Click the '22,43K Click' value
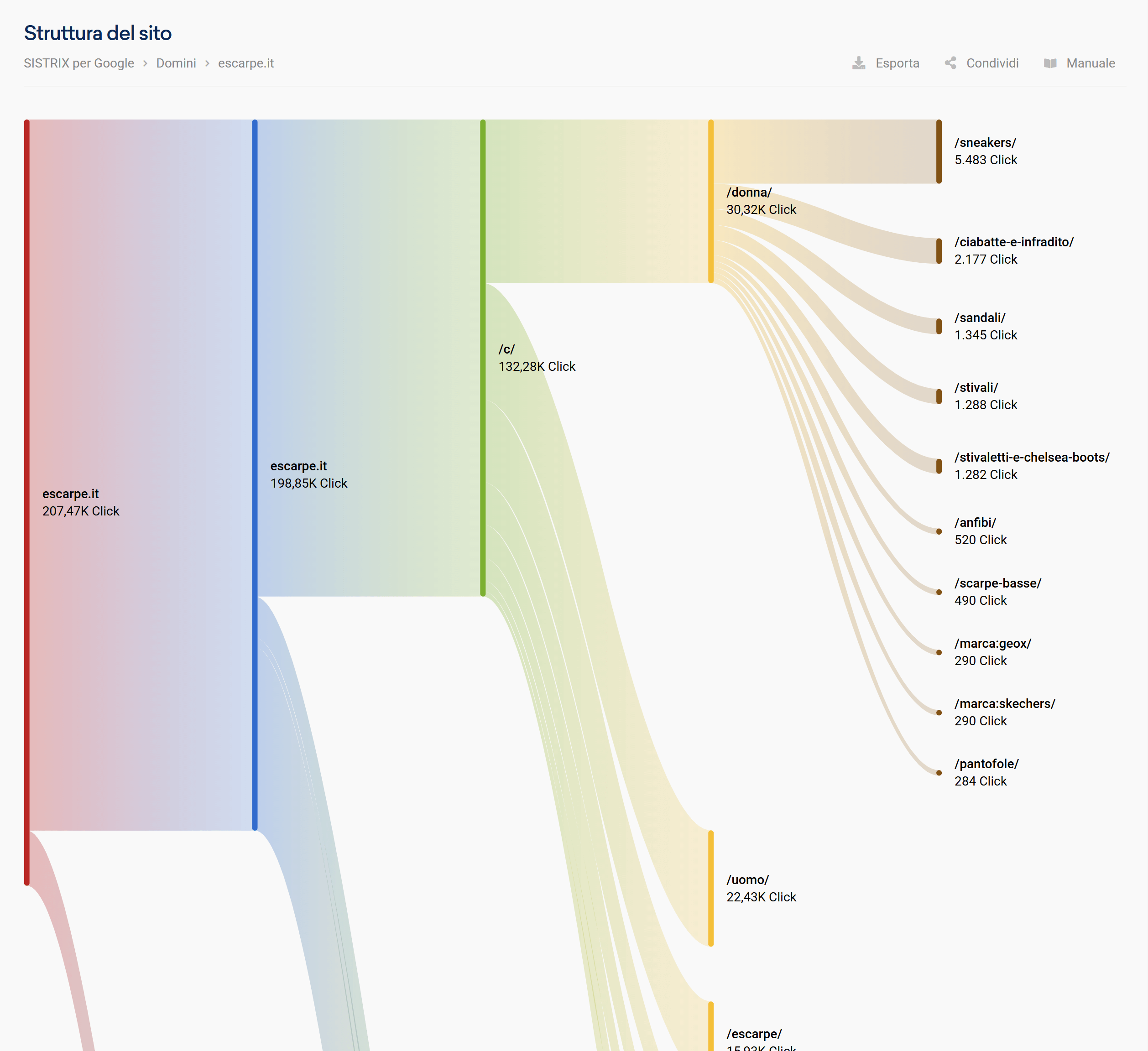Image resolution: width=1148 pixels, height=1051 pixels. 762,897
